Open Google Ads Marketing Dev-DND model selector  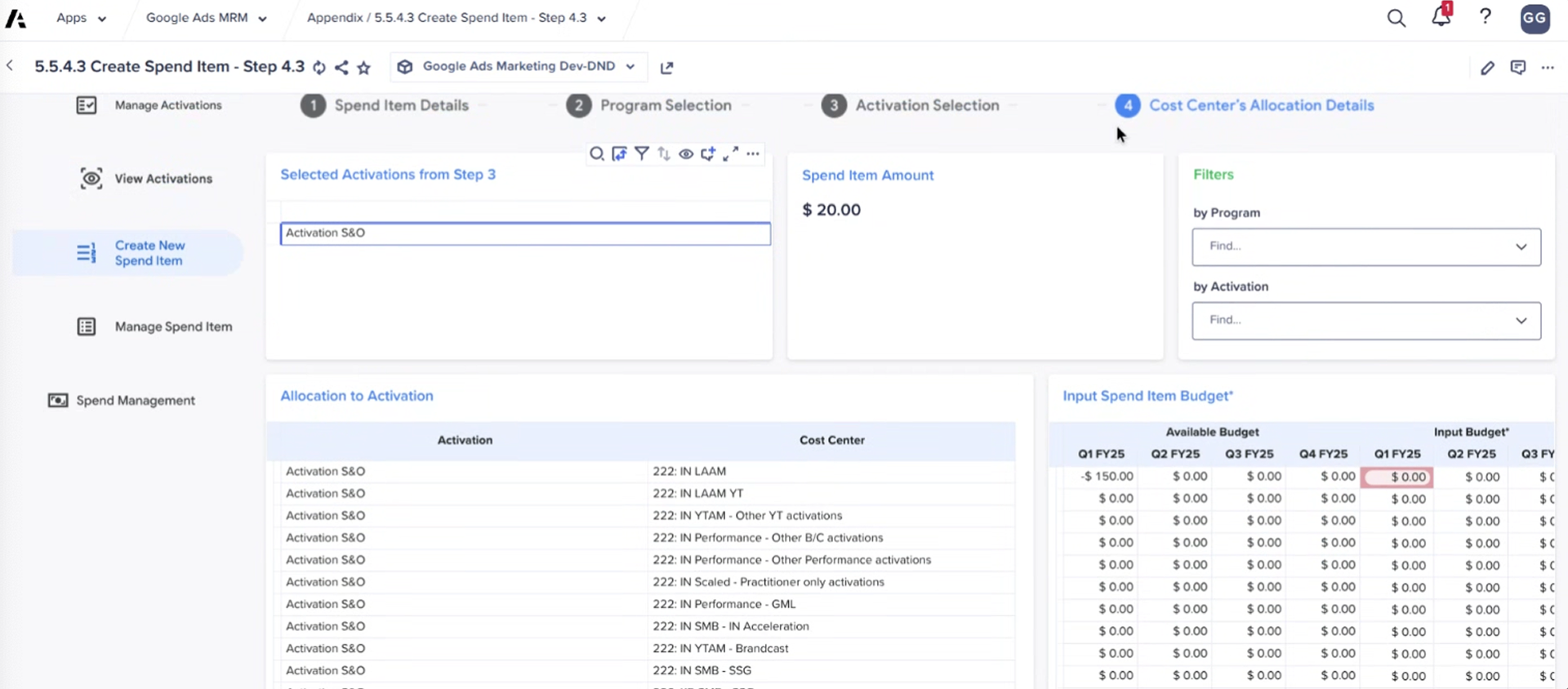coord(519,67)
